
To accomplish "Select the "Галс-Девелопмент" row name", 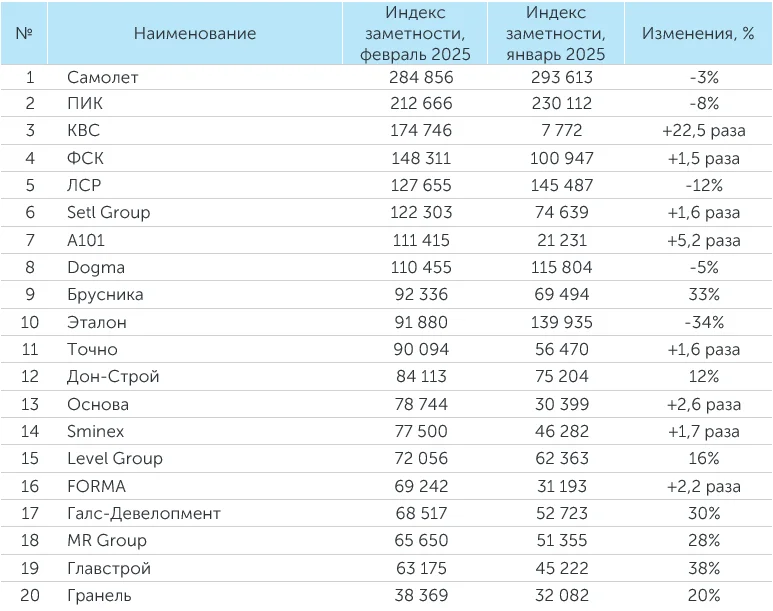I will coord(144,514).
